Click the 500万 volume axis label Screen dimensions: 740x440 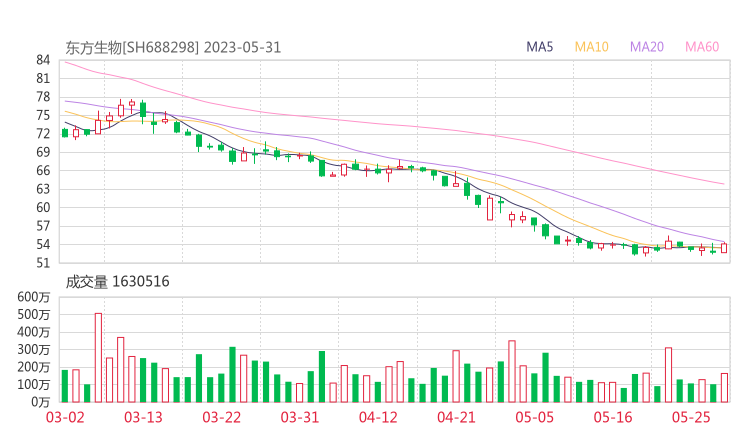34,314
